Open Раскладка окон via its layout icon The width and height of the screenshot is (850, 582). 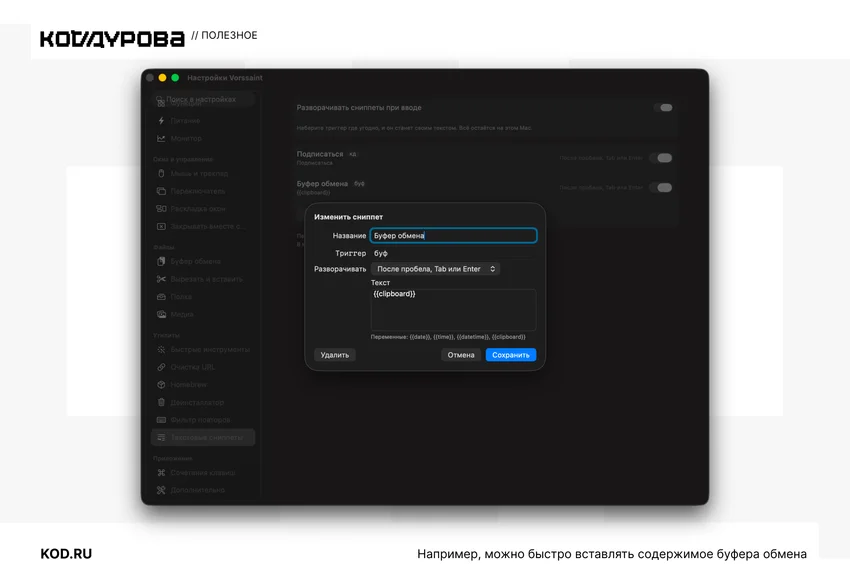click(x=161, y=209)
